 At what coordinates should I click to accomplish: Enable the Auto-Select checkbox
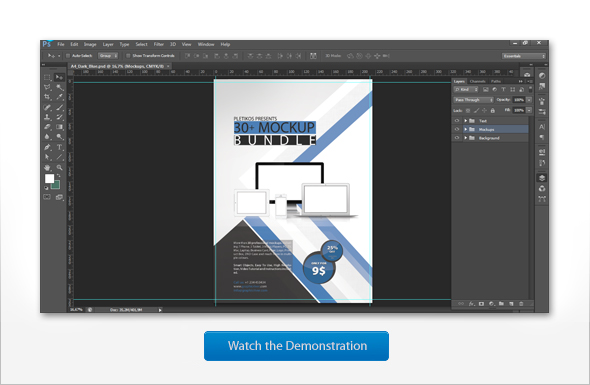tap(68, 56)
